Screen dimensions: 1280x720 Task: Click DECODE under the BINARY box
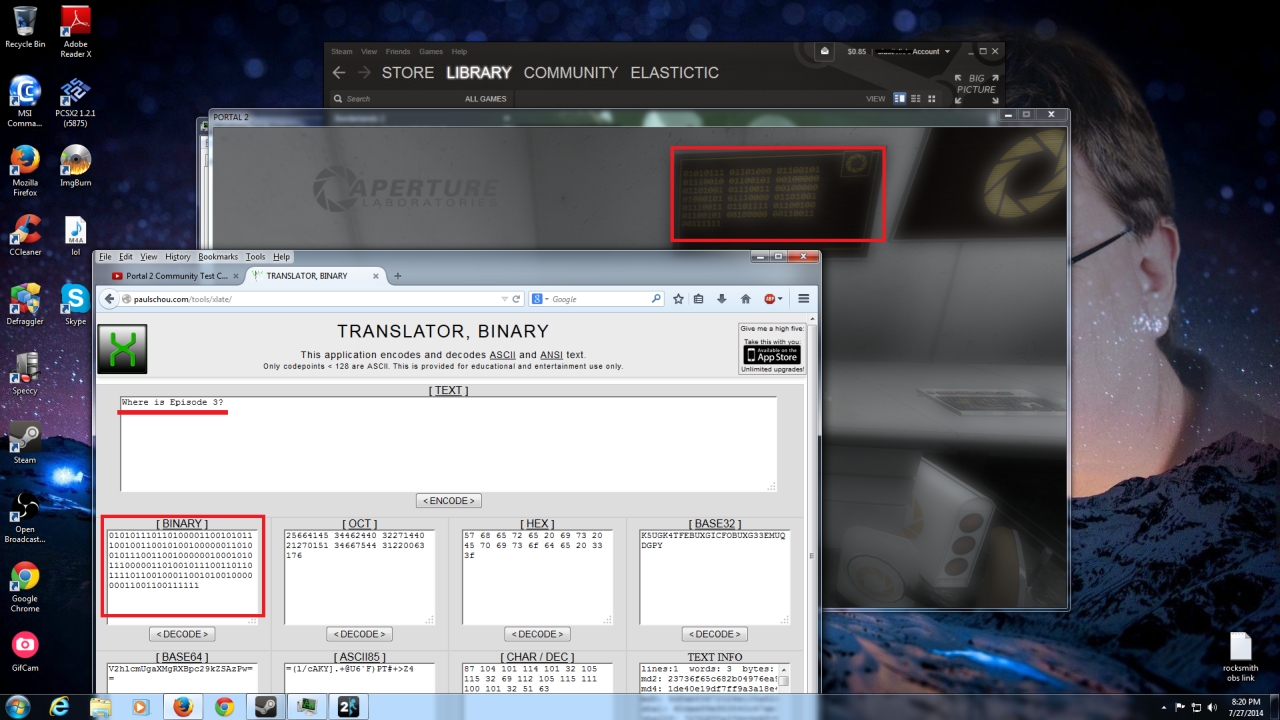pyautogui.click(x=182, y=634)
